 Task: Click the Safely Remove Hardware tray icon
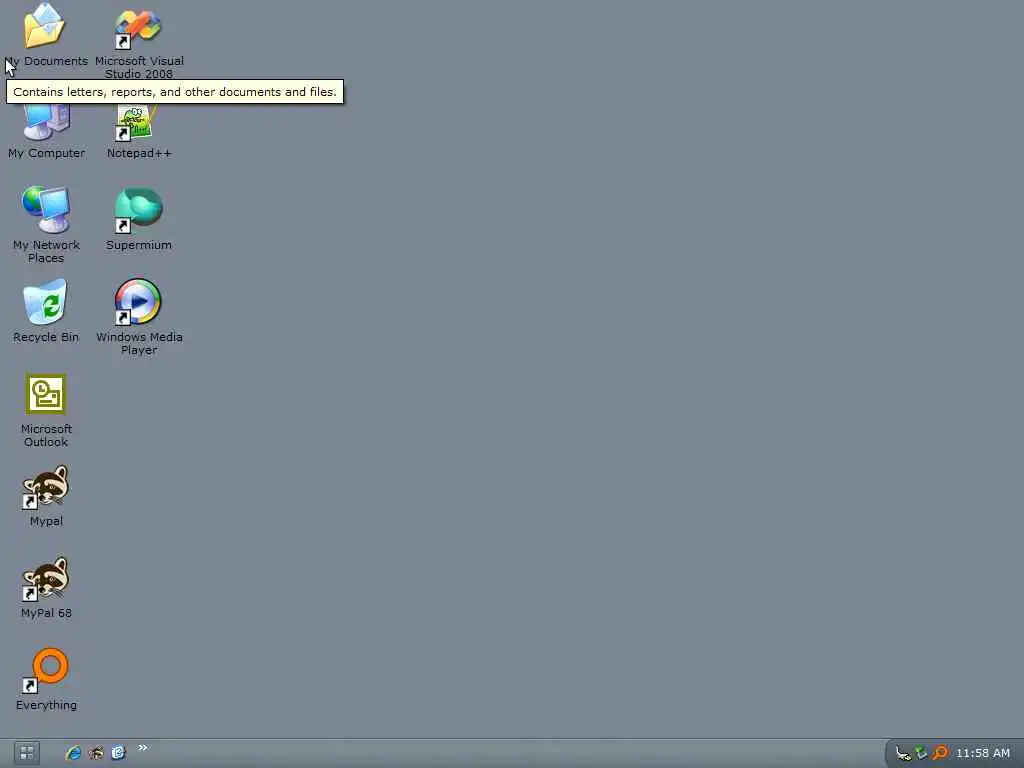[x=903, y=754]
